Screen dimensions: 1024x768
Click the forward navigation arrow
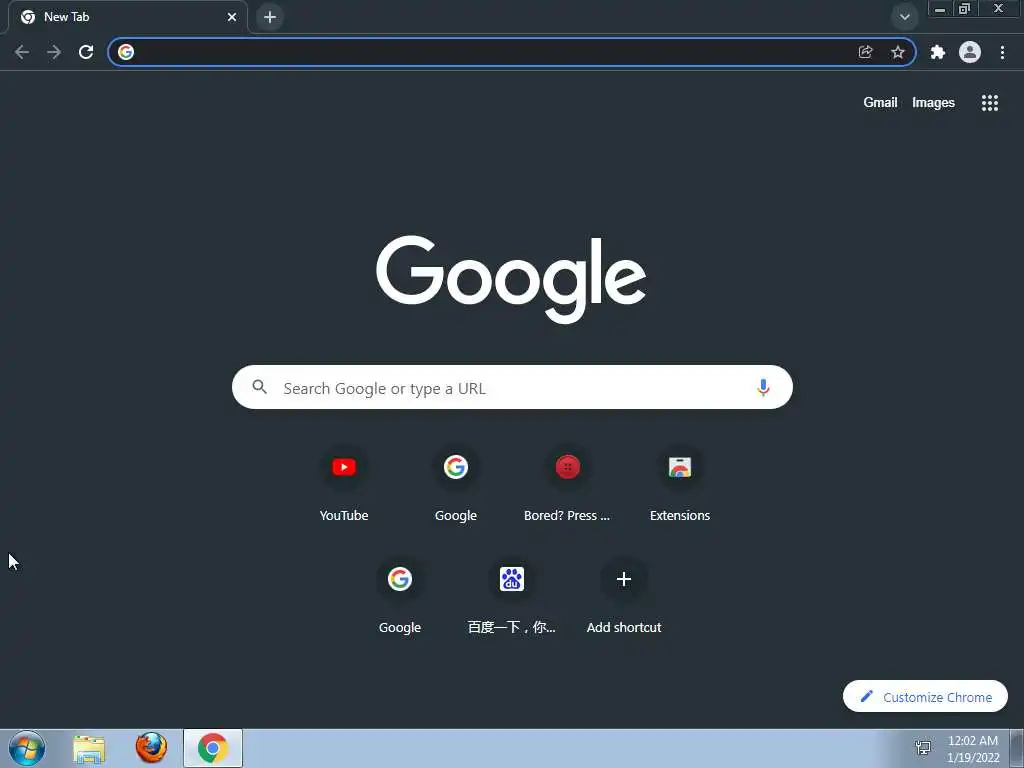click(54, 52)
